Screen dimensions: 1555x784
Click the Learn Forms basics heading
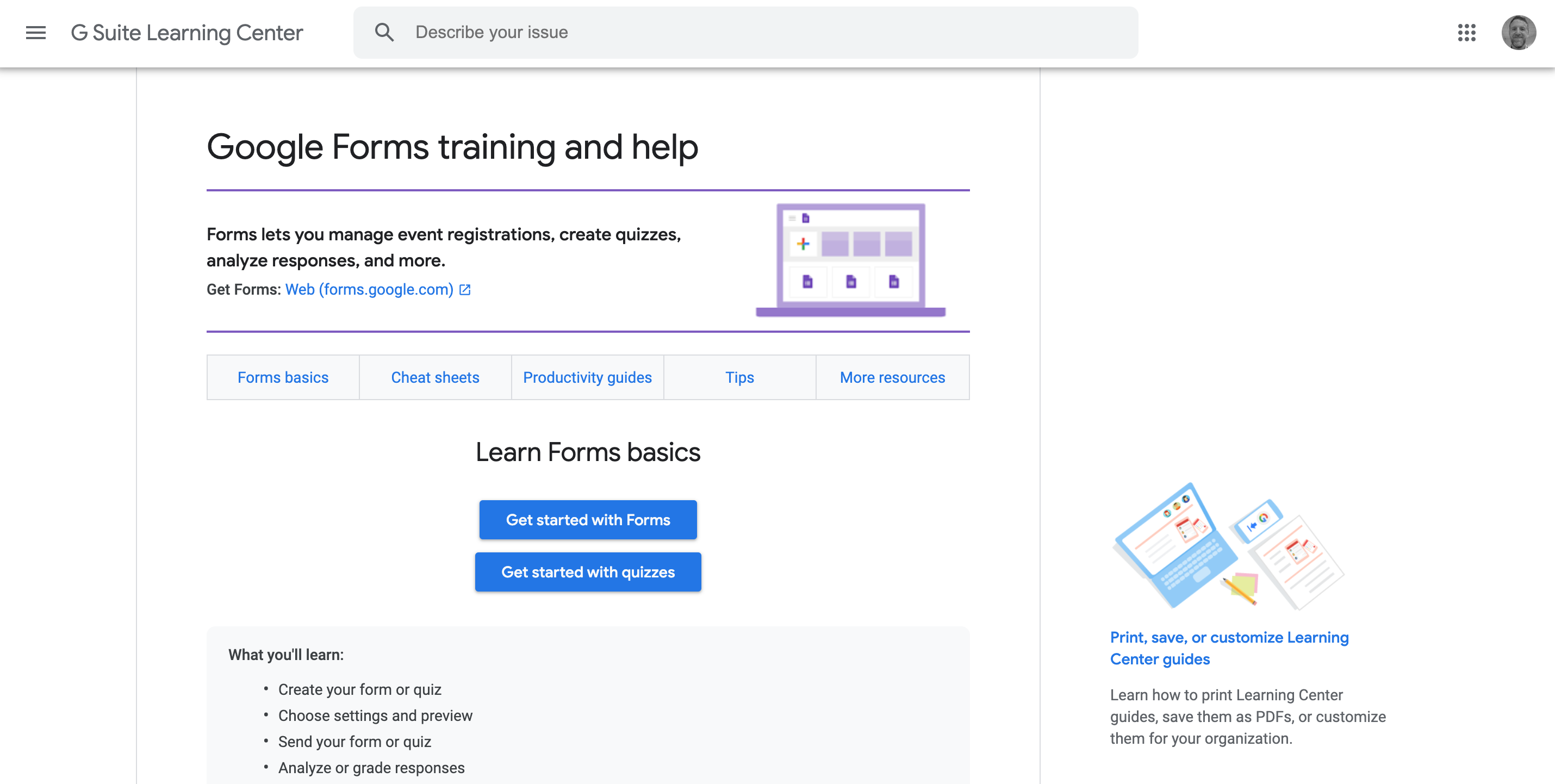point(588,452)
